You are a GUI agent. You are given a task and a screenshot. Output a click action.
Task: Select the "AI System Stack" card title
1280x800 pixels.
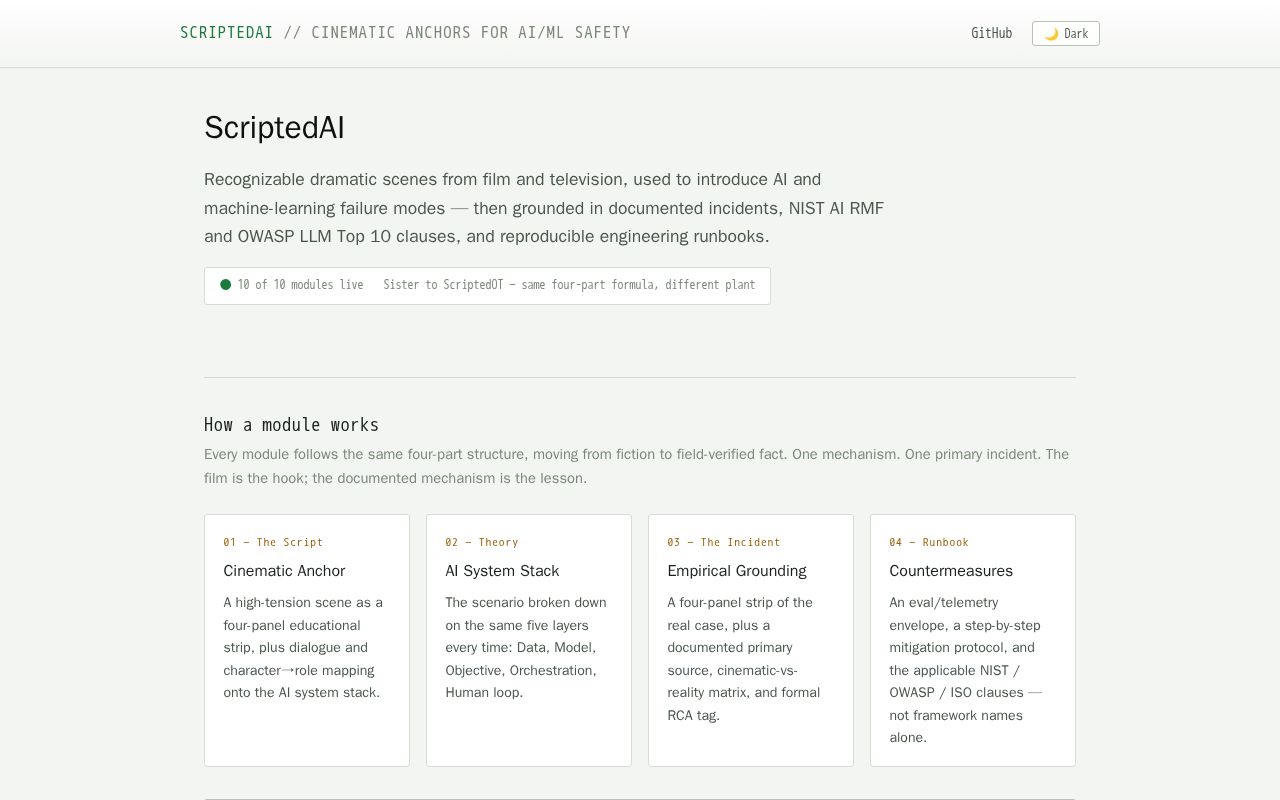coord(502,571)
